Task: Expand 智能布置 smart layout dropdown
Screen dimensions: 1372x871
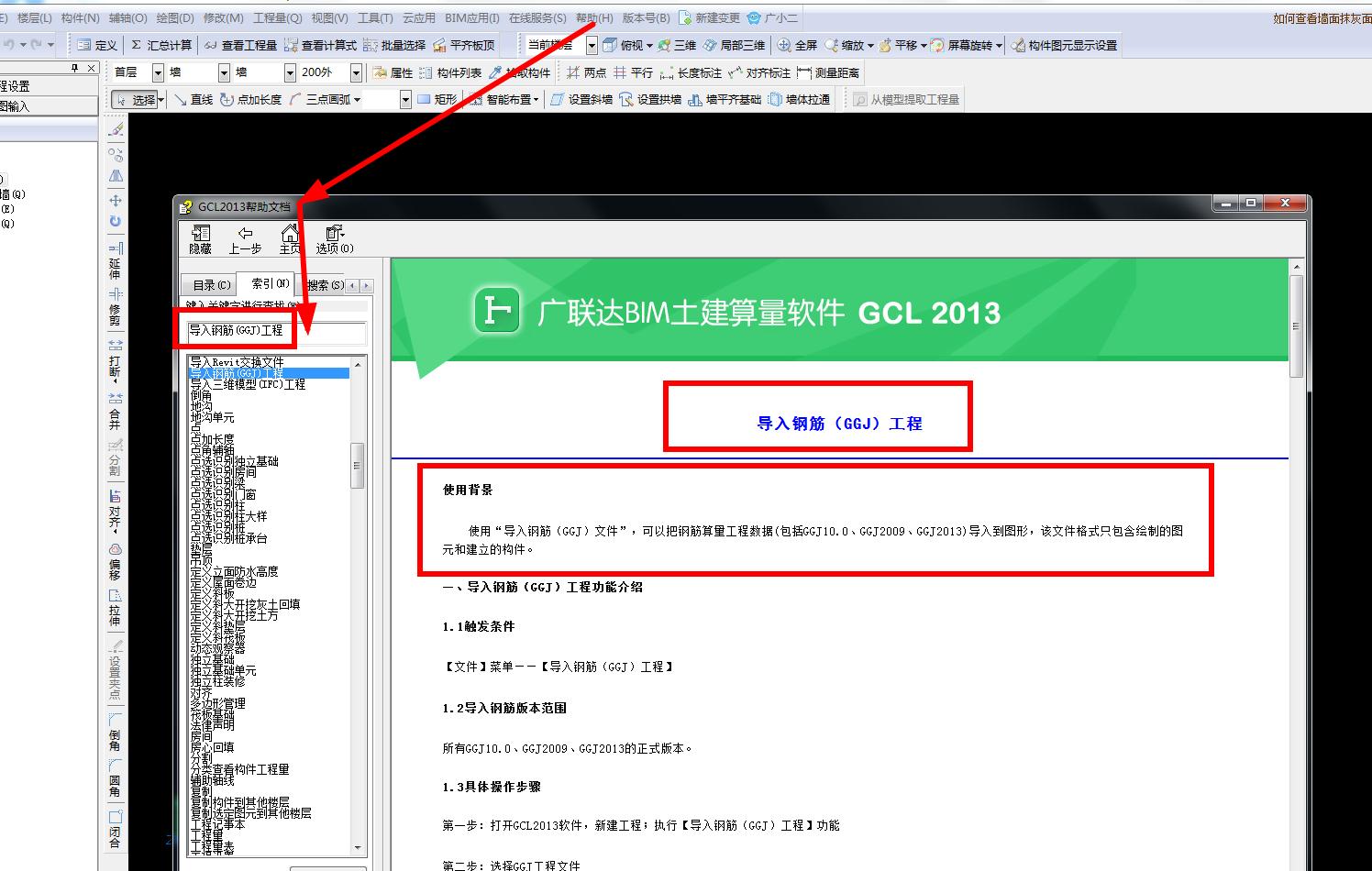Action: 537,99
